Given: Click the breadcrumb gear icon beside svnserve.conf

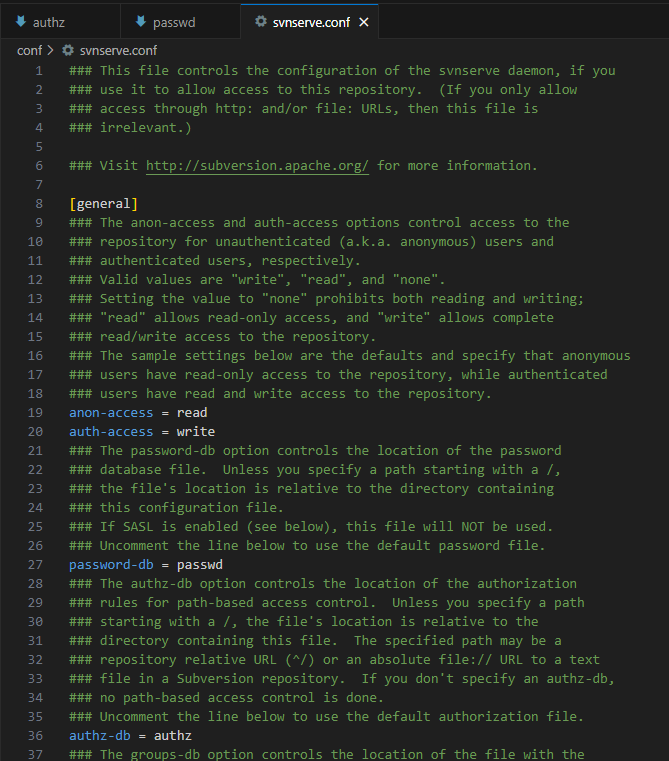Looking at the screenshot, I should (68, 50).
